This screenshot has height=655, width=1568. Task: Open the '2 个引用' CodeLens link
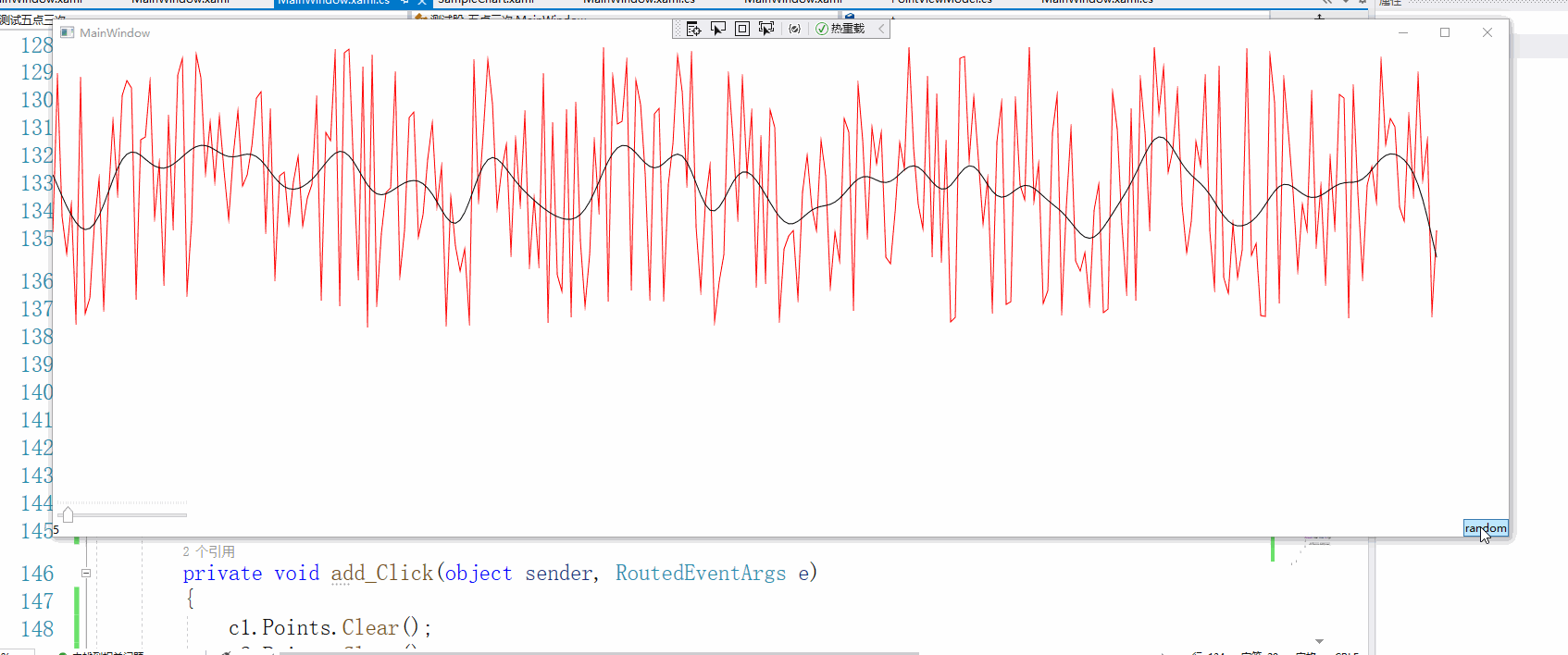click(208, 551)
